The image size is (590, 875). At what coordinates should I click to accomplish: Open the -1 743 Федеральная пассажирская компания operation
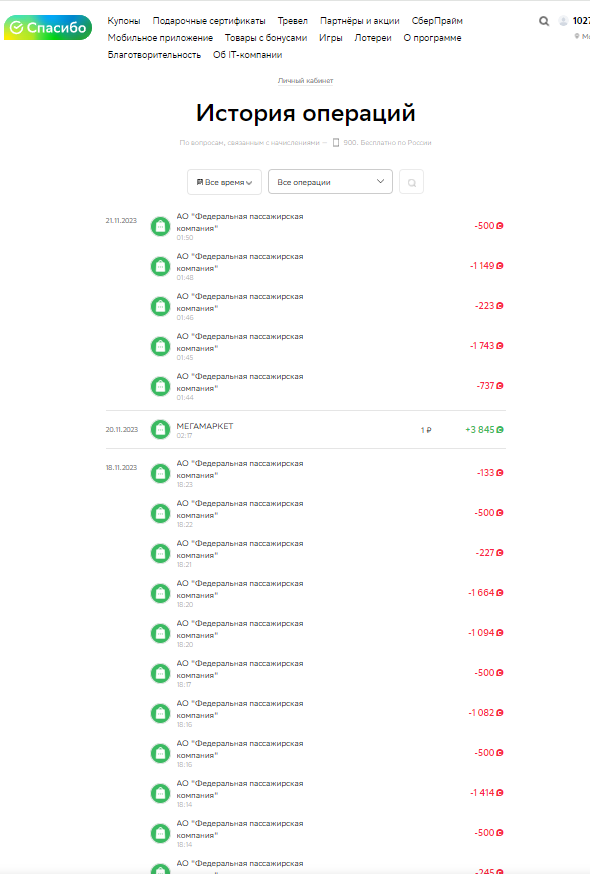305,346
